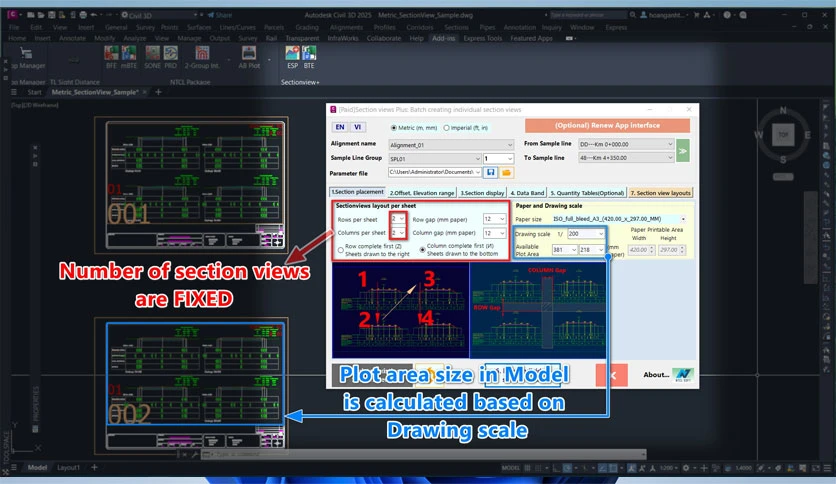The width and height of the screenshot is (836, 484).
Task: Click the Civil 3D application logo button
Action: tap(12, 15)
